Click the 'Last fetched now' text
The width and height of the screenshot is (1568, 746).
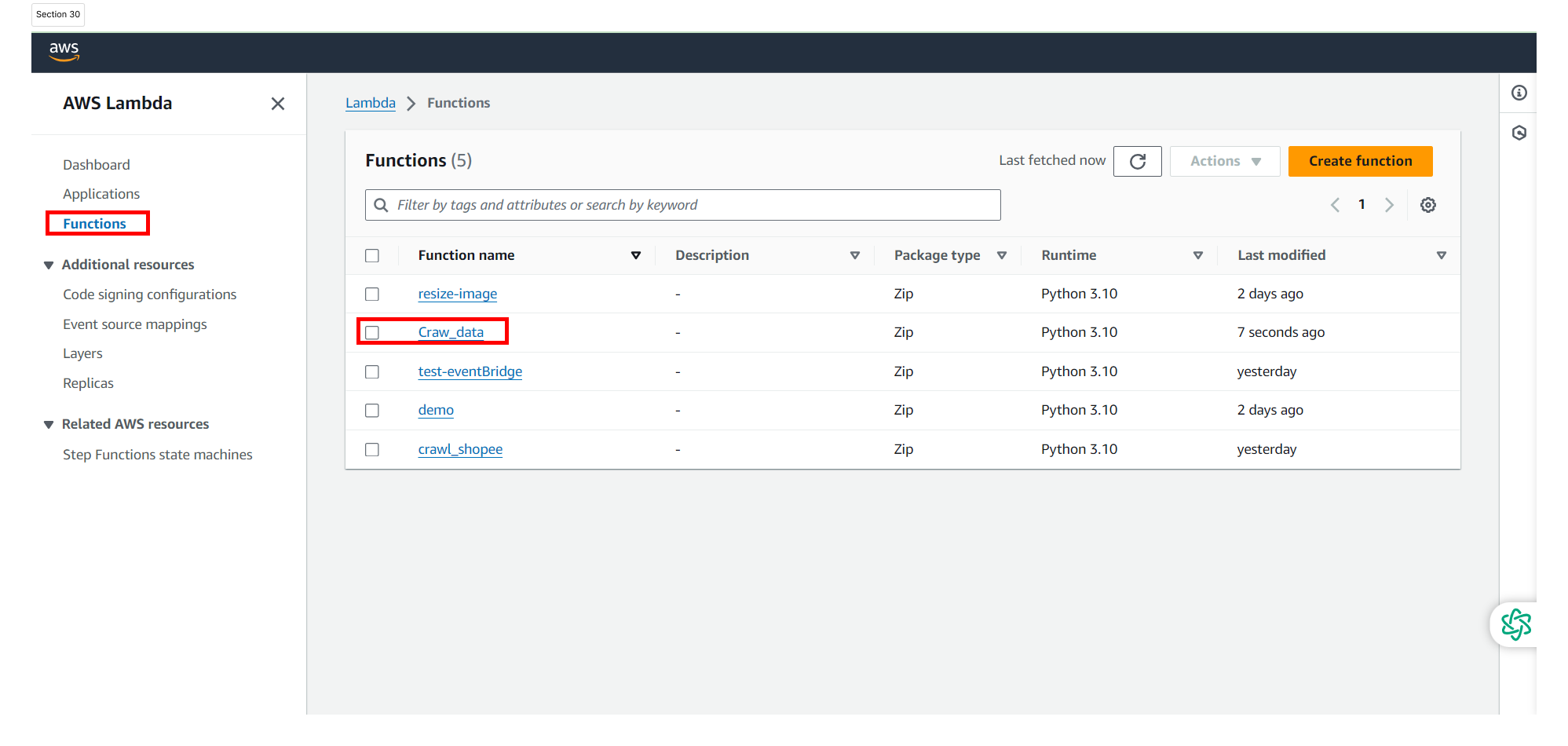point(1052,160)
